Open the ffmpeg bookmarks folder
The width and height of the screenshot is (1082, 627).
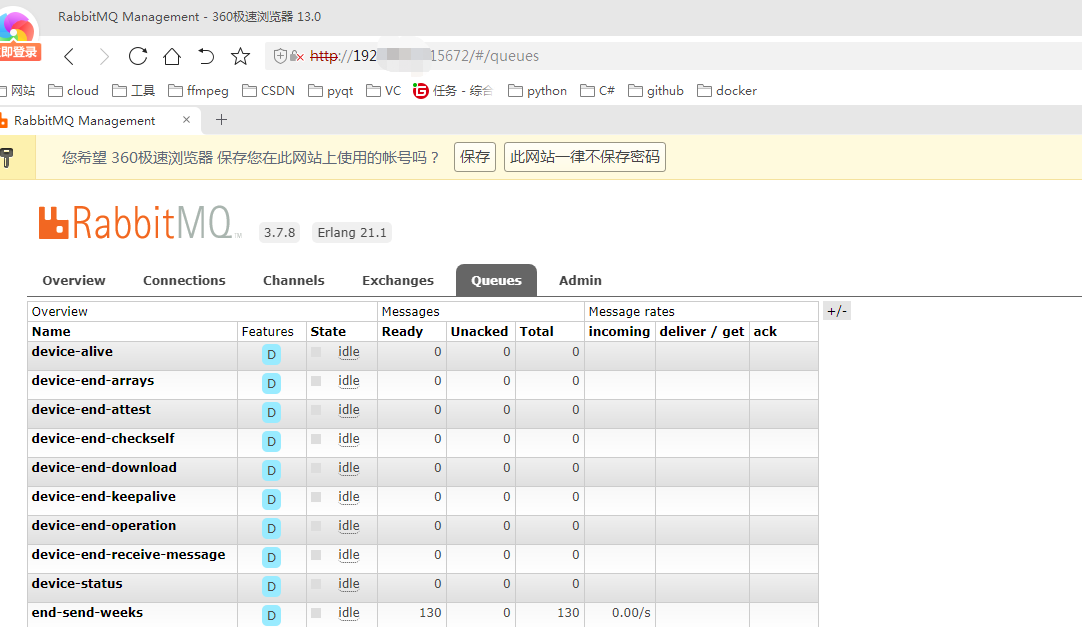pos(198,90)
